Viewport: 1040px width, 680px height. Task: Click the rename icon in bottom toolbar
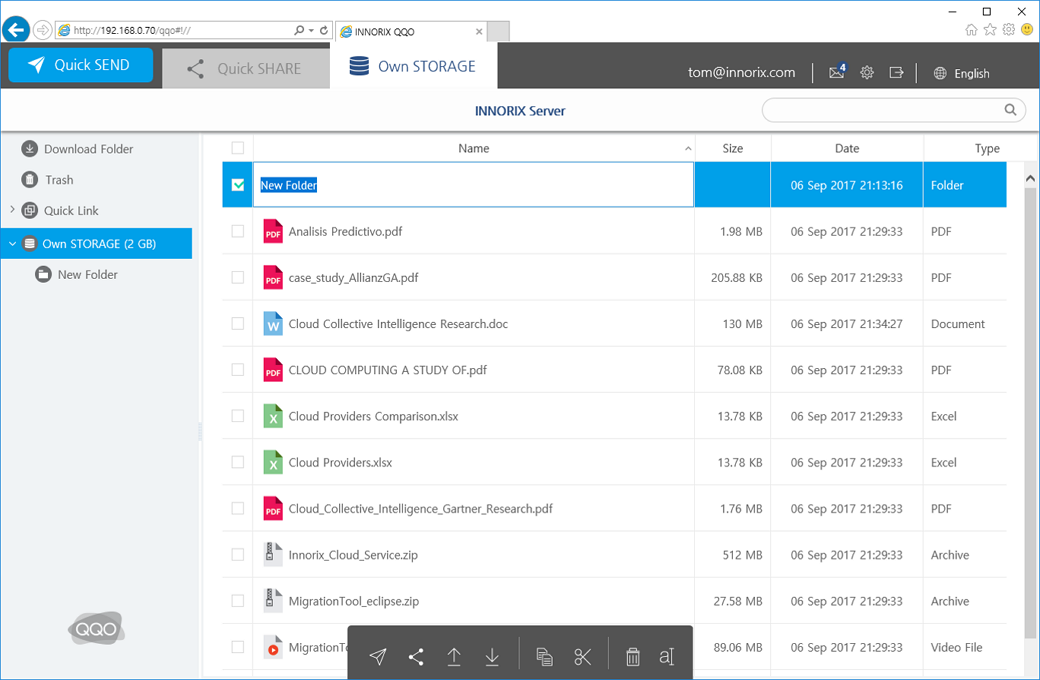(667, 657)
